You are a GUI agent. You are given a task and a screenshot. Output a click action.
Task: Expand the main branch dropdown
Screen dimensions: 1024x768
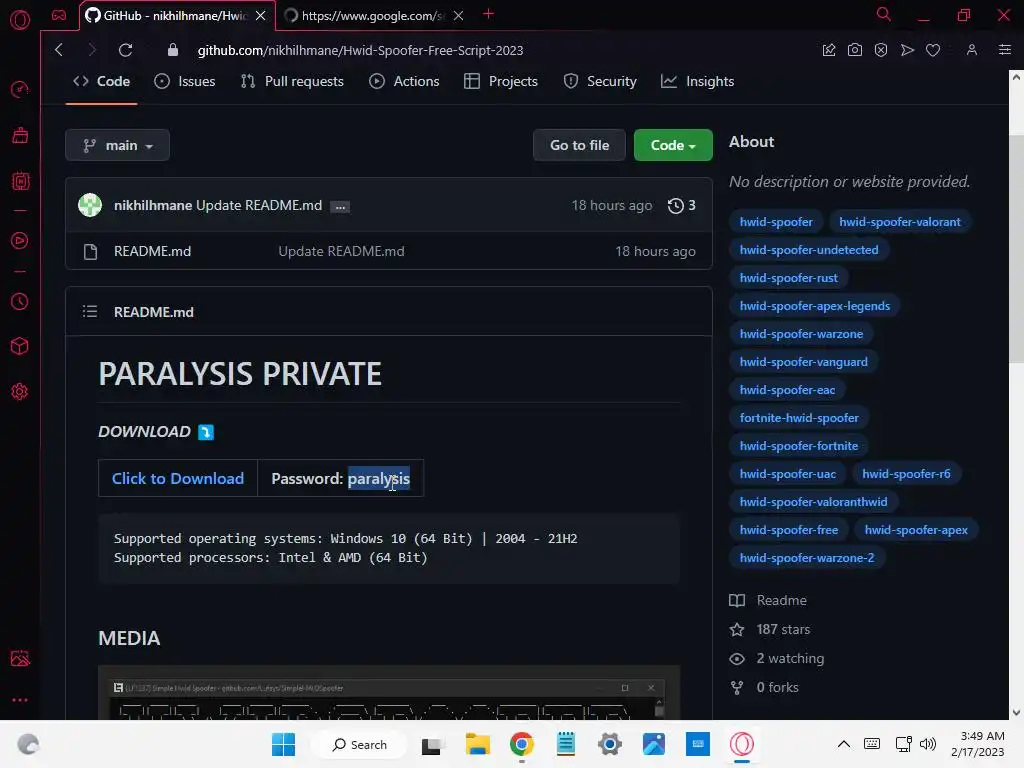118,145
